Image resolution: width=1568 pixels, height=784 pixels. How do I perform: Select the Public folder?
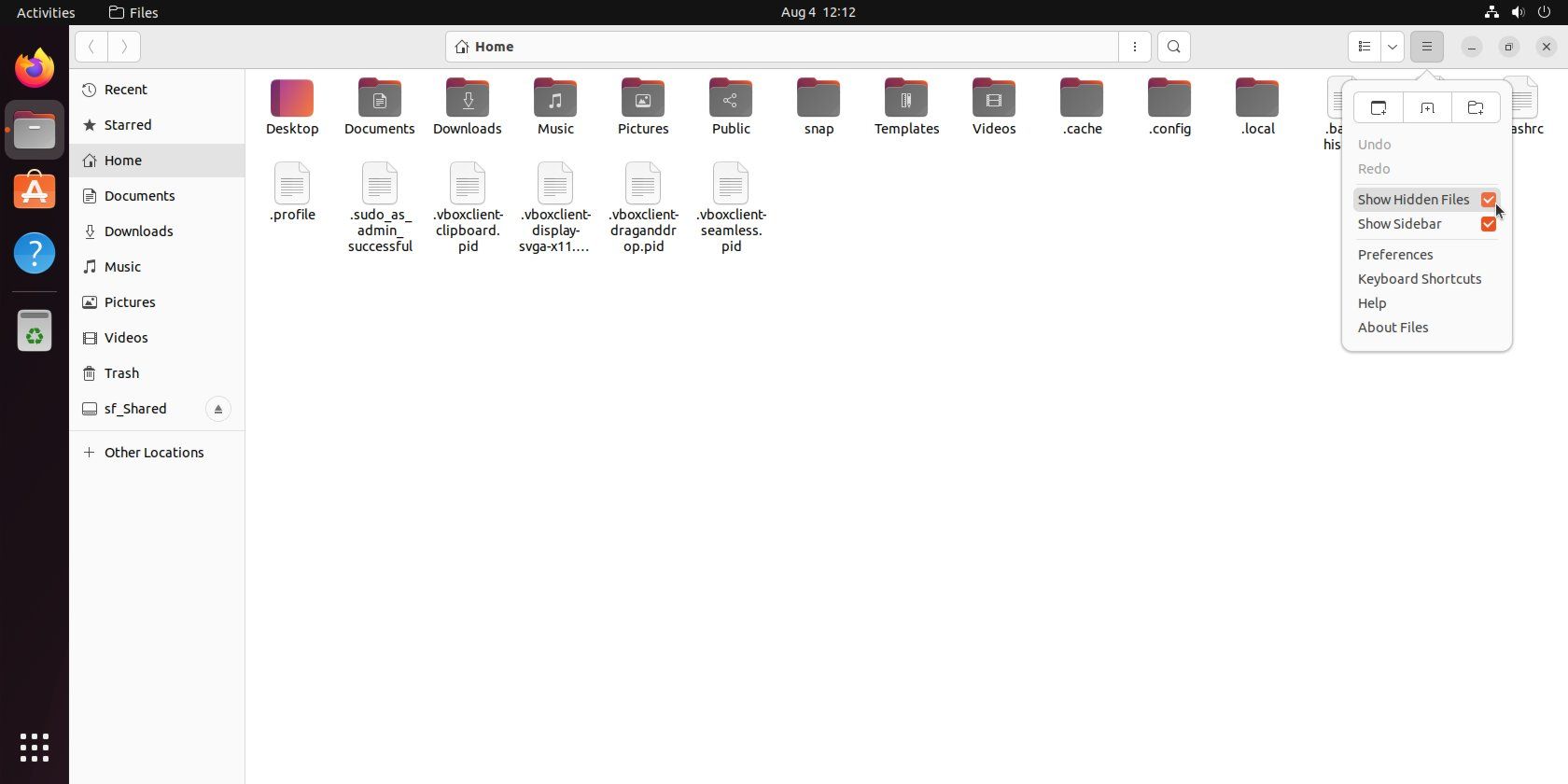click(731, 107)
